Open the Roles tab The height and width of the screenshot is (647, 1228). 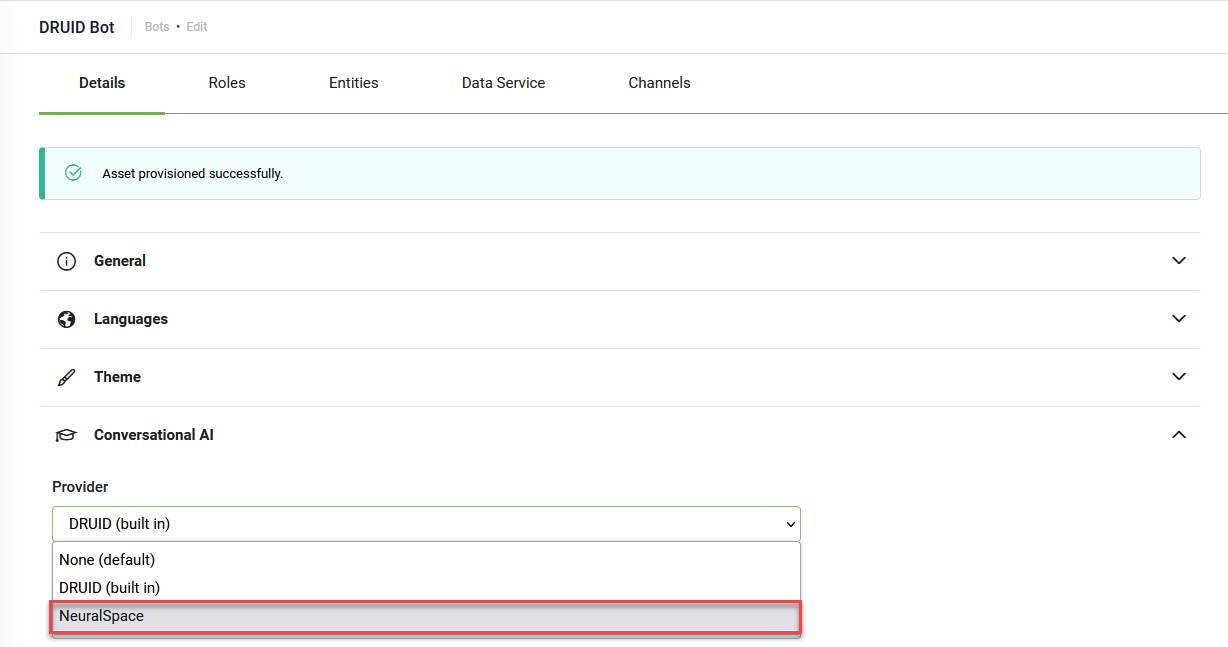(x=227, y=83)
